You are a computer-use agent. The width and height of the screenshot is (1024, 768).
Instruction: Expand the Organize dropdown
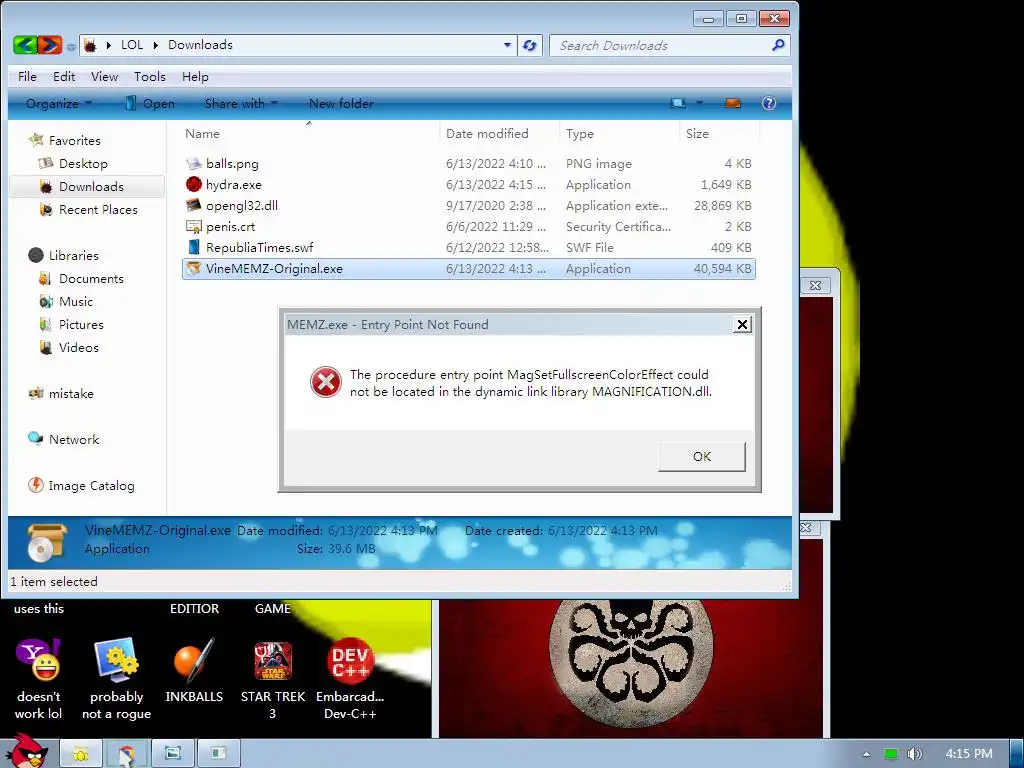pyautogui.click(x=59, y=103)
